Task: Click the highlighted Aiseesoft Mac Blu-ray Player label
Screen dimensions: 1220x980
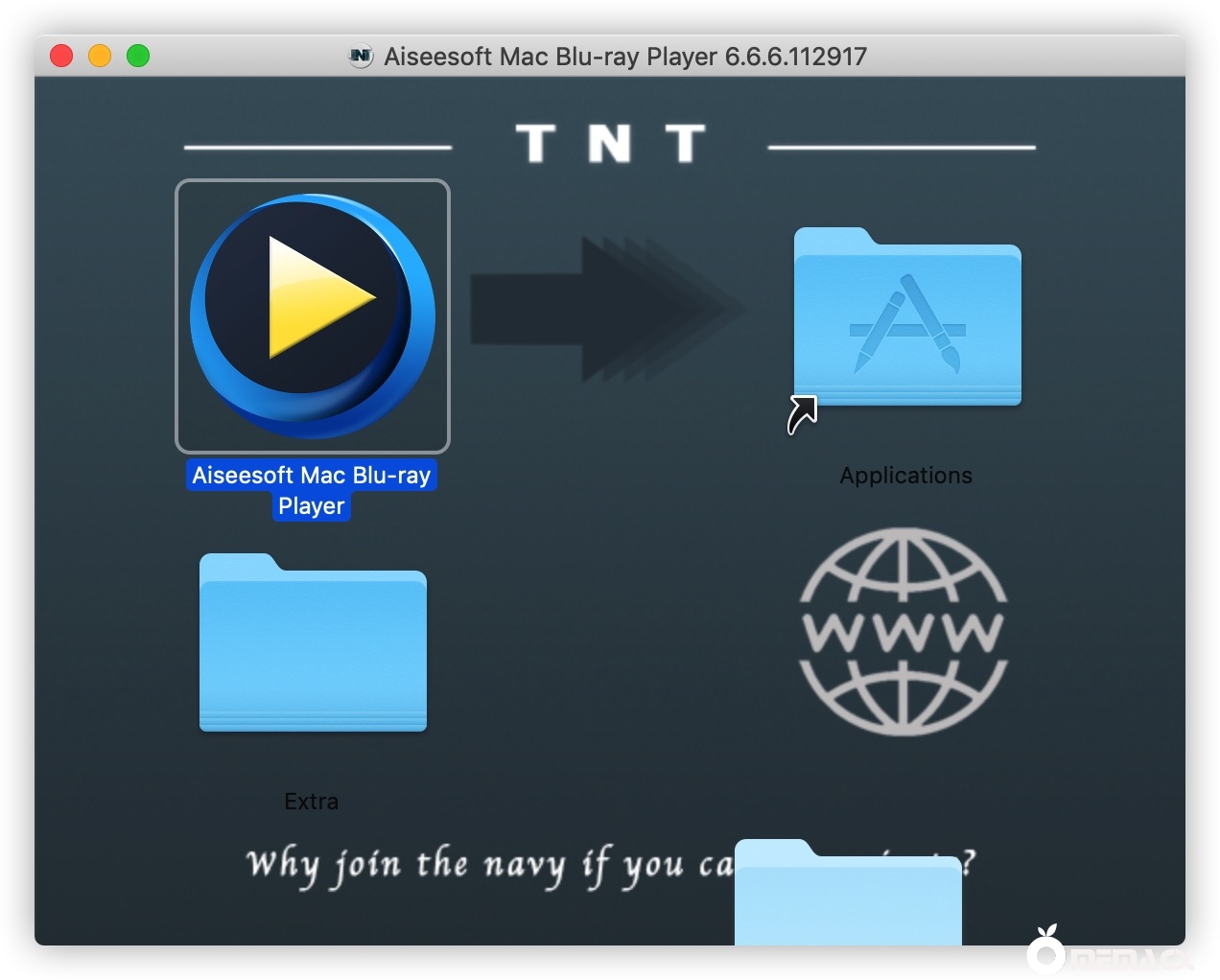Action: tap(312, 490)
